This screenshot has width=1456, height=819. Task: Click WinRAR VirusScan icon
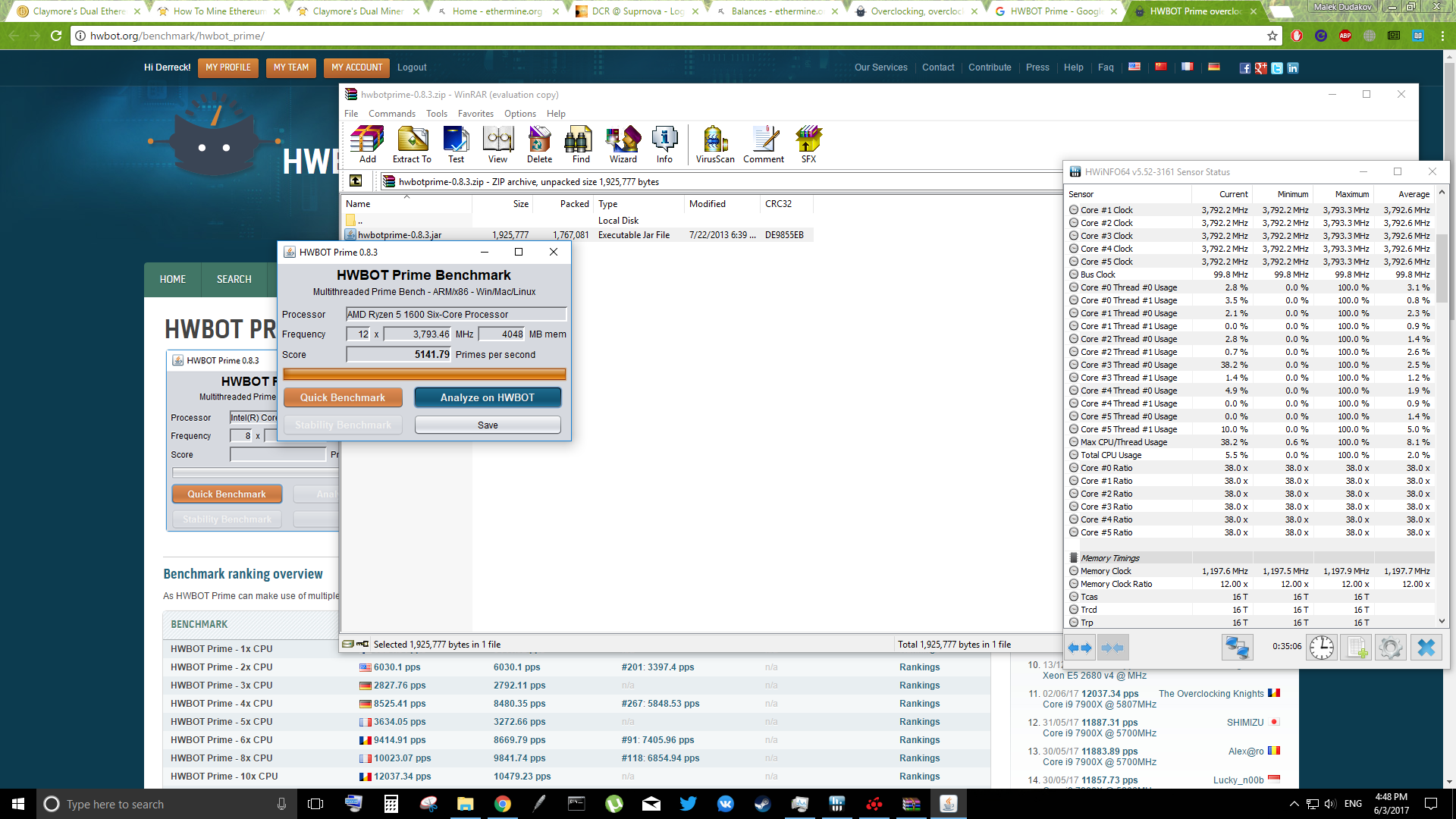click(x=715, y=144)
